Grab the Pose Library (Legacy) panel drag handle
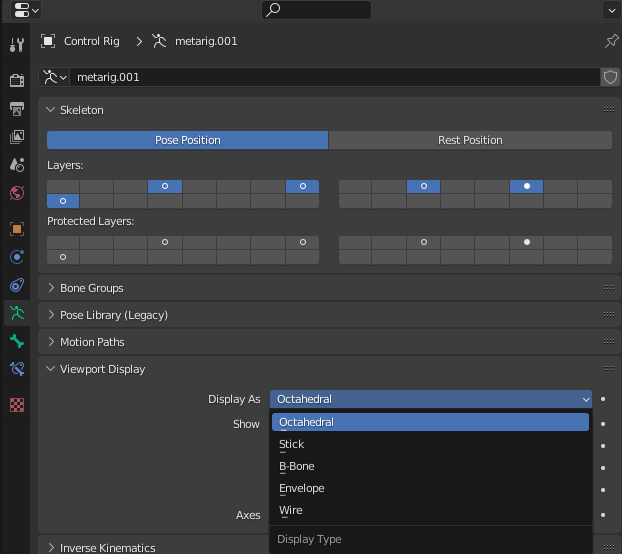The height and width of the screenshot is (554, 622). click(609, 314)
